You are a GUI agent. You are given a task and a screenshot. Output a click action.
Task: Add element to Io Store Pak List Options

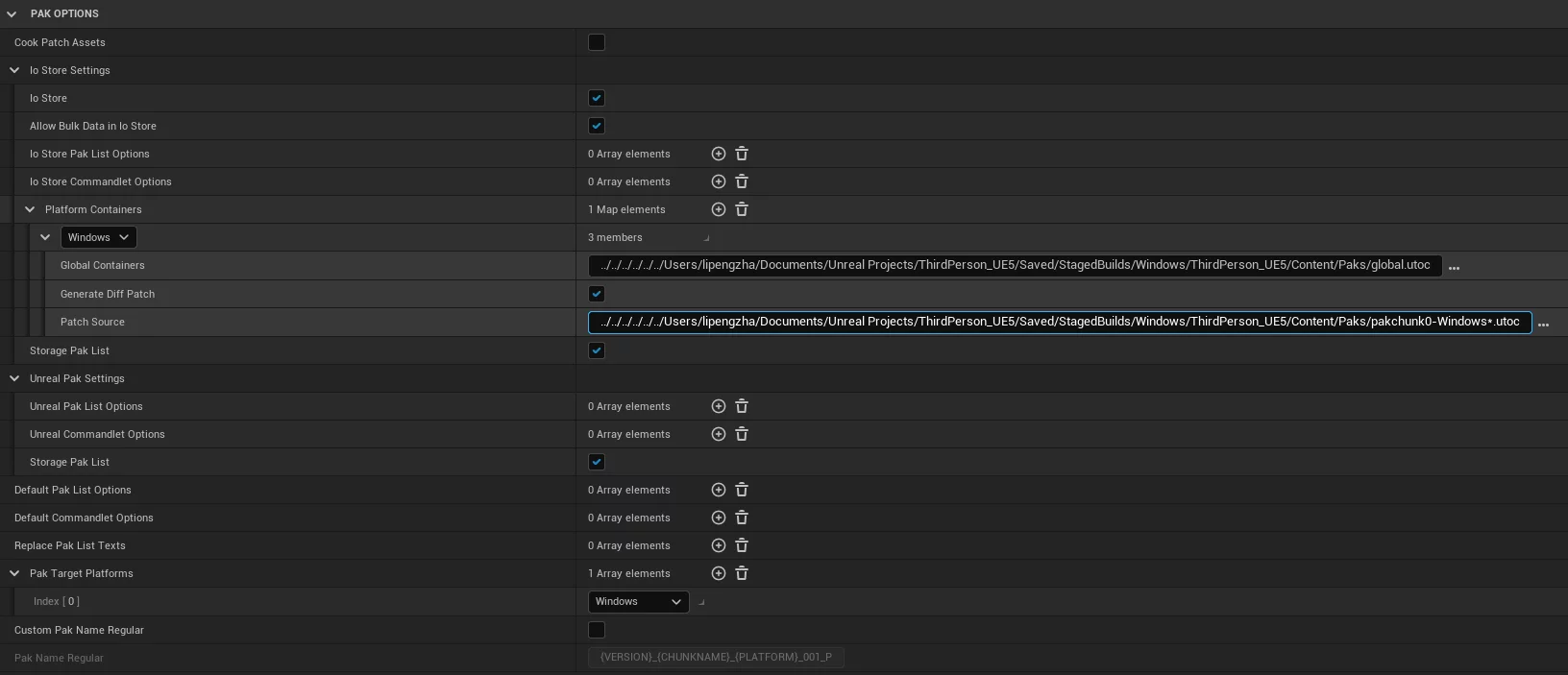click(x=718, y=154)
